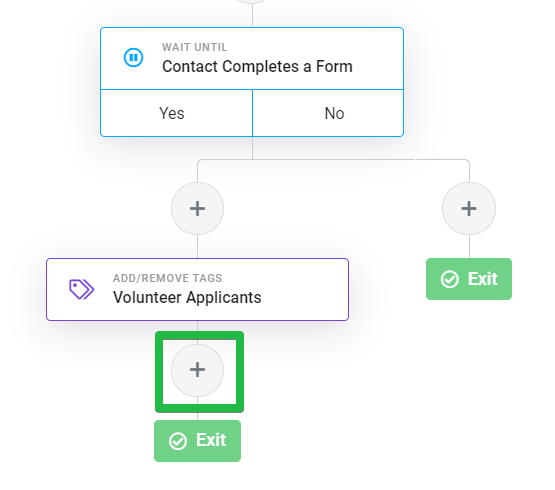Click the checkmark icon in the bottom Exit
This screenshot has width=555, height=490.
(178, 441)
